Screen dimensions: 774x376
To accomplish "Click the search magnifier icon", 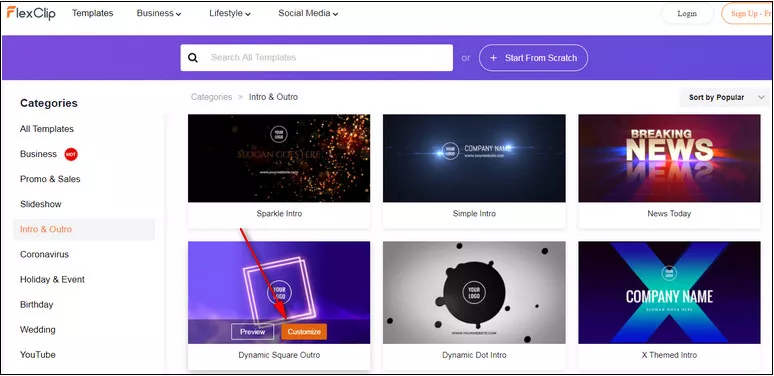I will coord(193,58).
